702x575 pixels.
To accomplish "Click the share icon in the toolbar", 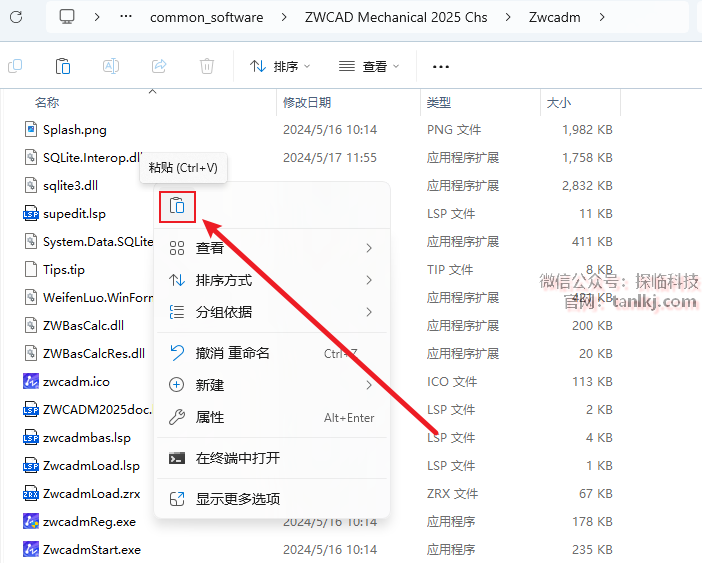I will tap(159, 66).
